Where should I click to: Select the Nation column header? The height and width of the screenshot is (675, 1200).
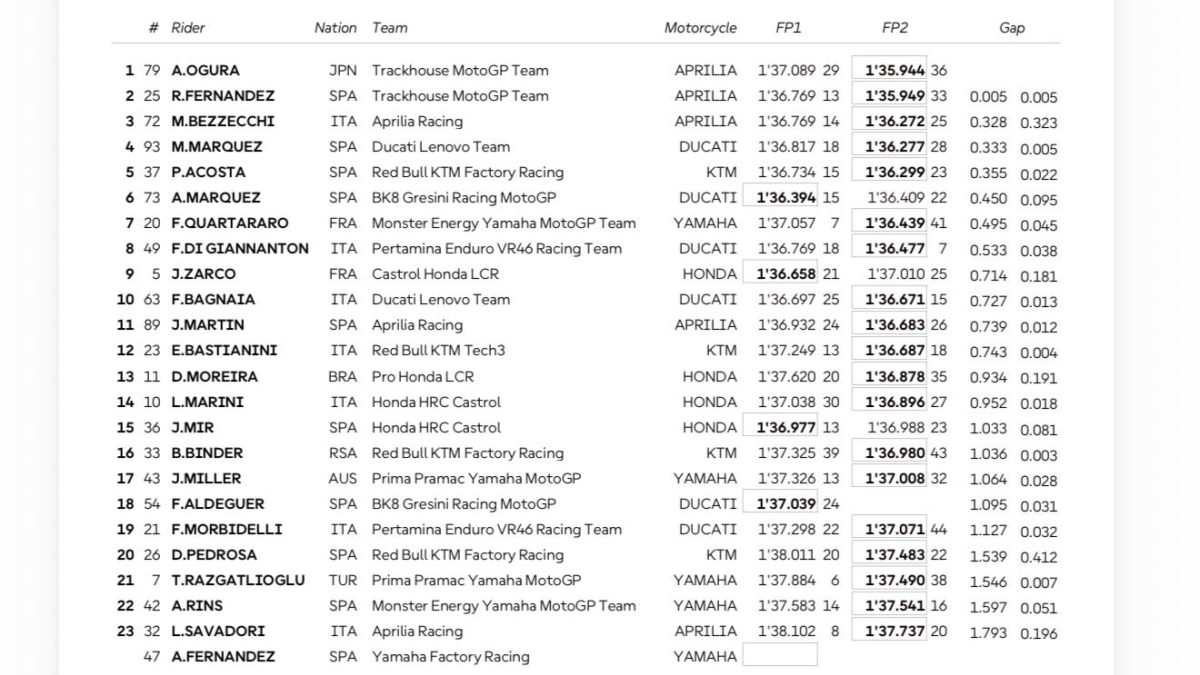(x=335, y=28)
